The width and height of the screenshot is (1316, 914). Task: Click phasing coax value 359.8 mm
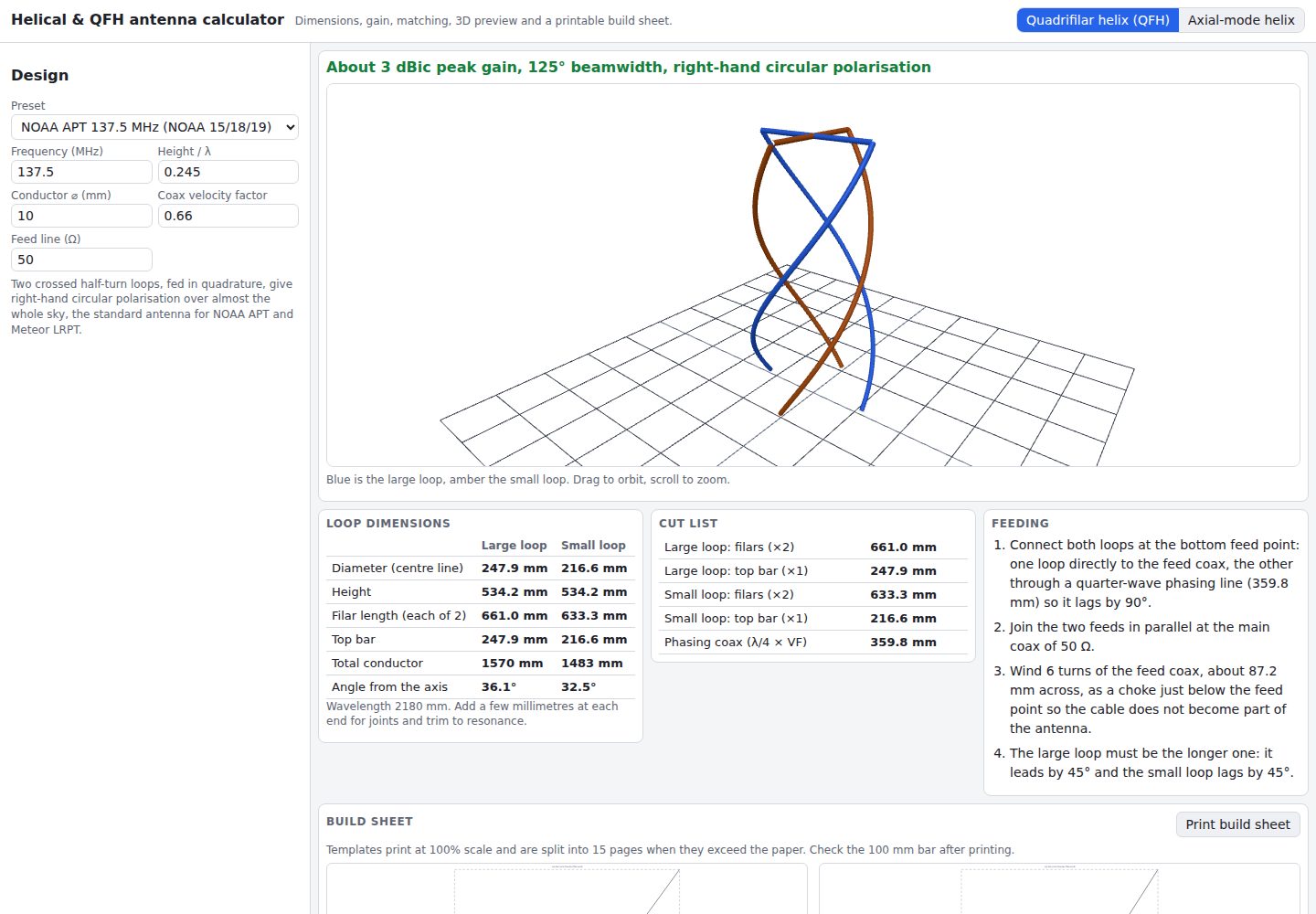pos(903,642)
